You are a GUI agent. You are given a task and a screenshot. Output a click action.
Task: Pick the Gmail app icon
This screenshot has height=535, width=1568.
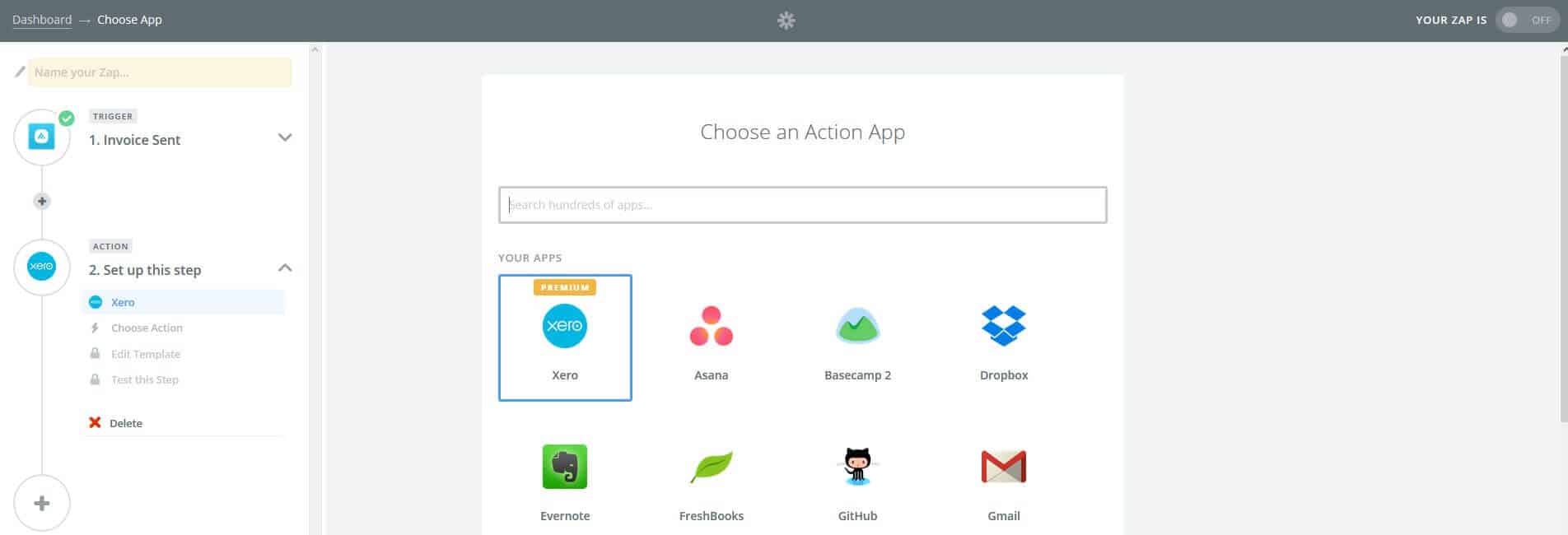[1004, 467]
